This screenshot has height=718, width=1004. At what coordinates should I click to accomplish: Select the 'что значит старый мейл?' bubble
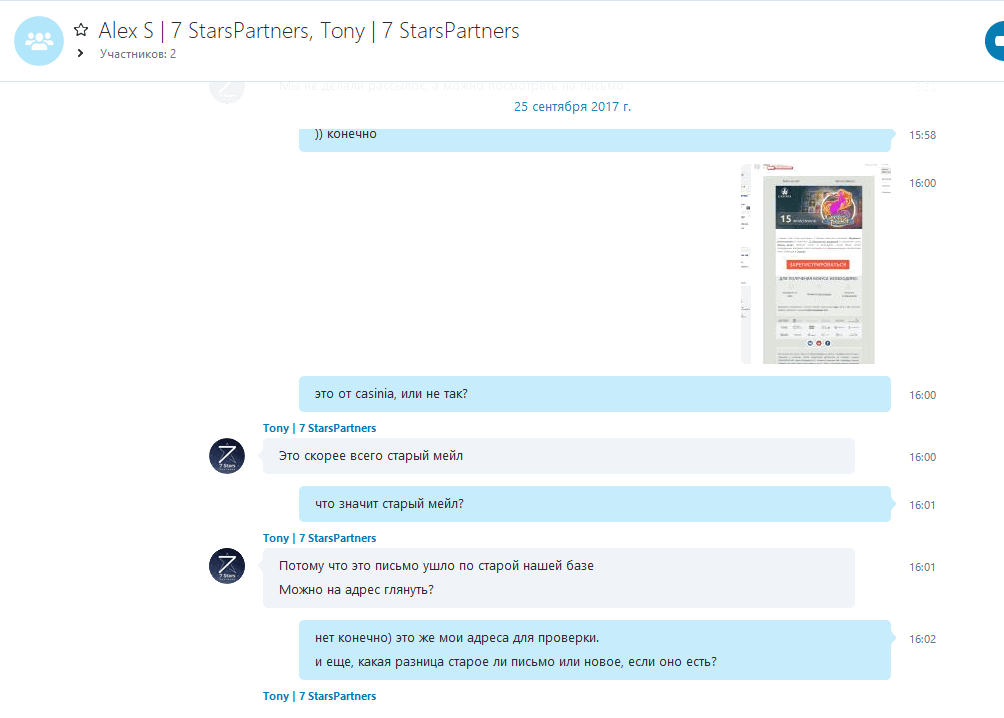pyautogui.click(x=595, y=504)
